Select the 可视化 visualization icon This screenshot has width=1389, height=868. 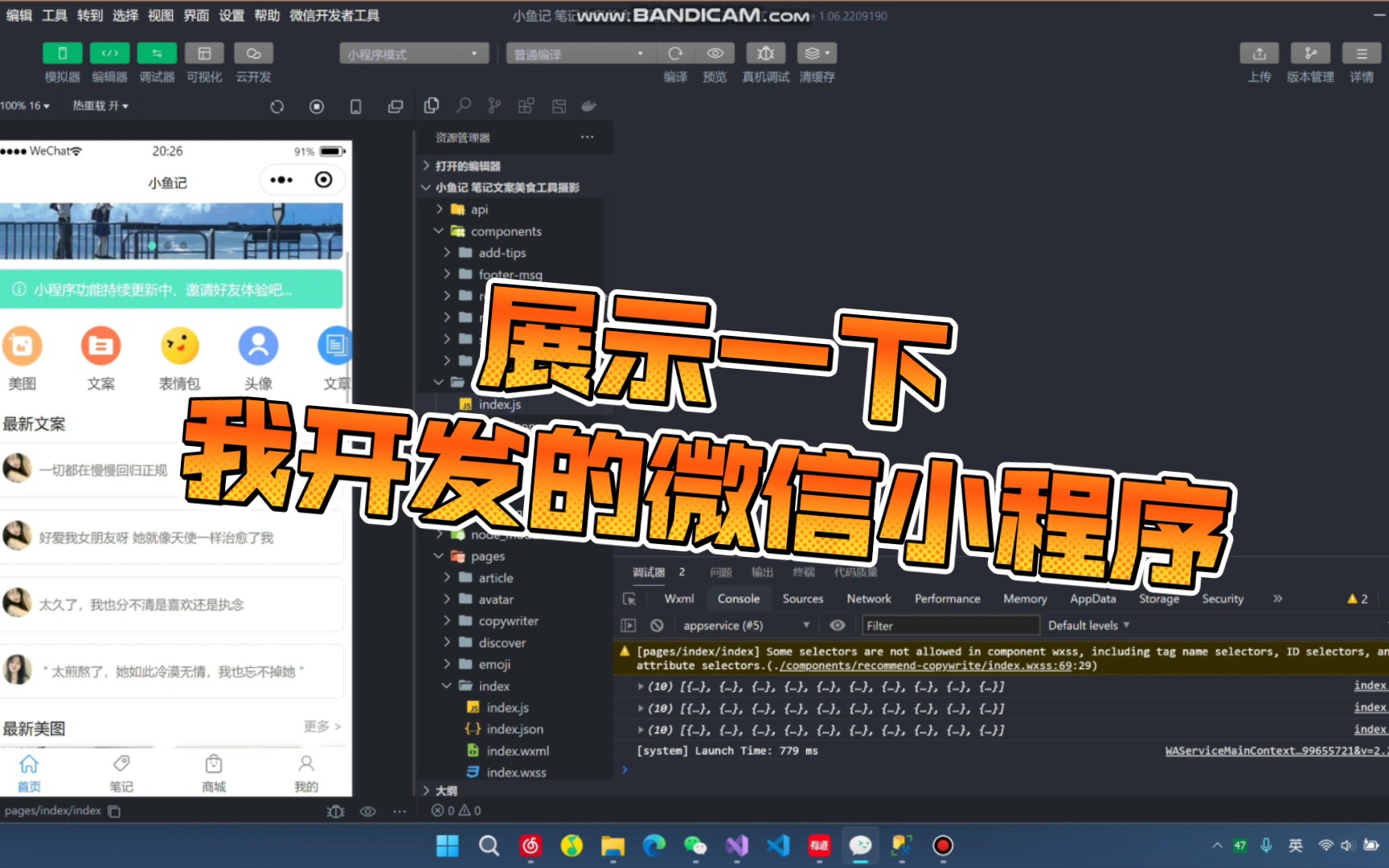pos(204,53)
